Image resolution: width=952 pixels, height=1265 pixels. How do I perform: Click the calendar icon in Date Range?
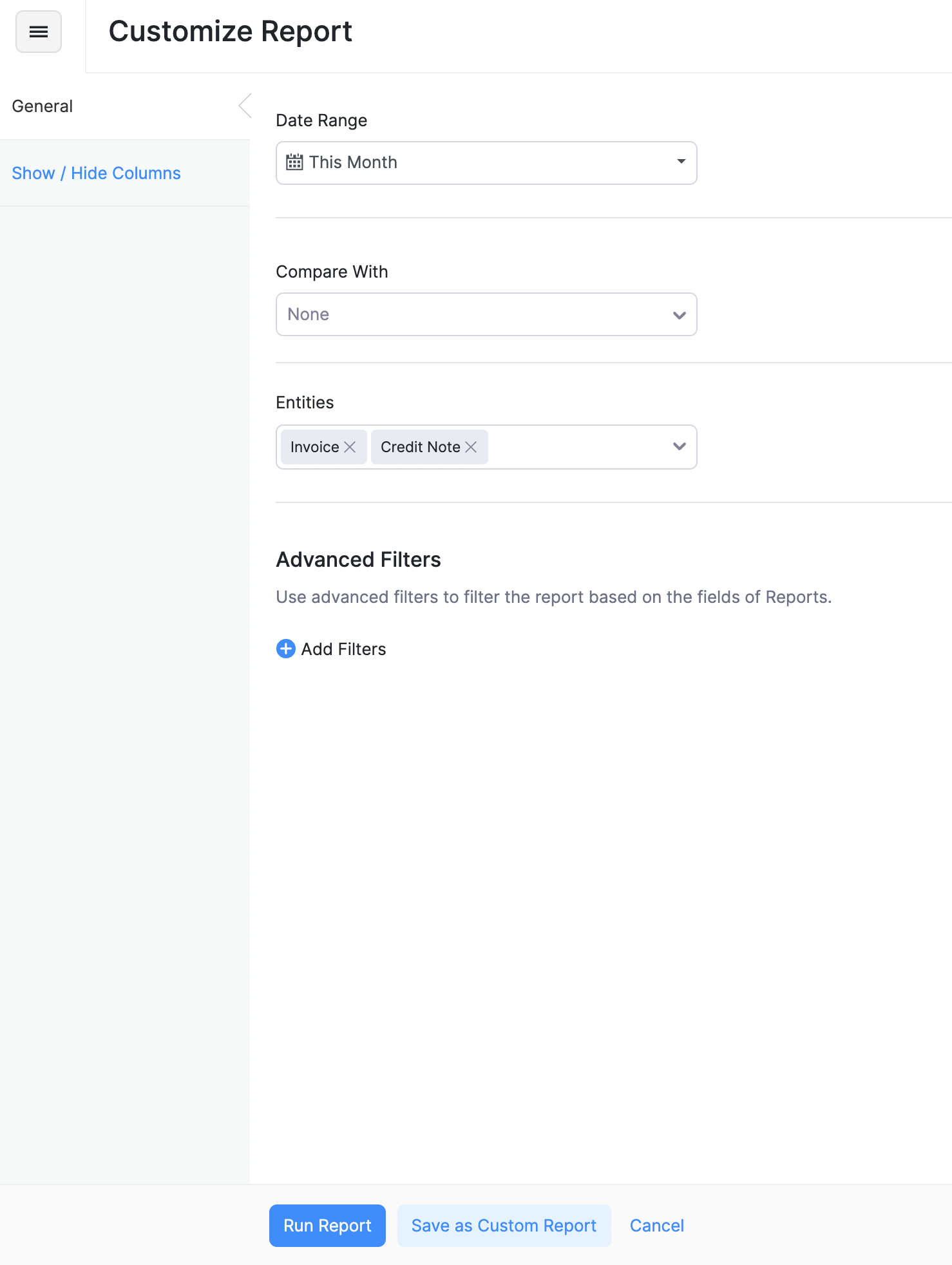[x=294, y=162]
